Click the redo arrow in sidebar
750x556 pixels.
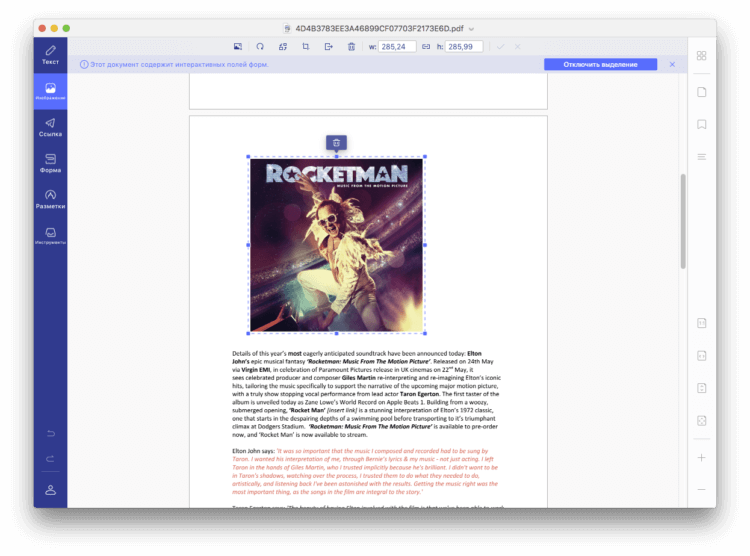tap(50, 459)
